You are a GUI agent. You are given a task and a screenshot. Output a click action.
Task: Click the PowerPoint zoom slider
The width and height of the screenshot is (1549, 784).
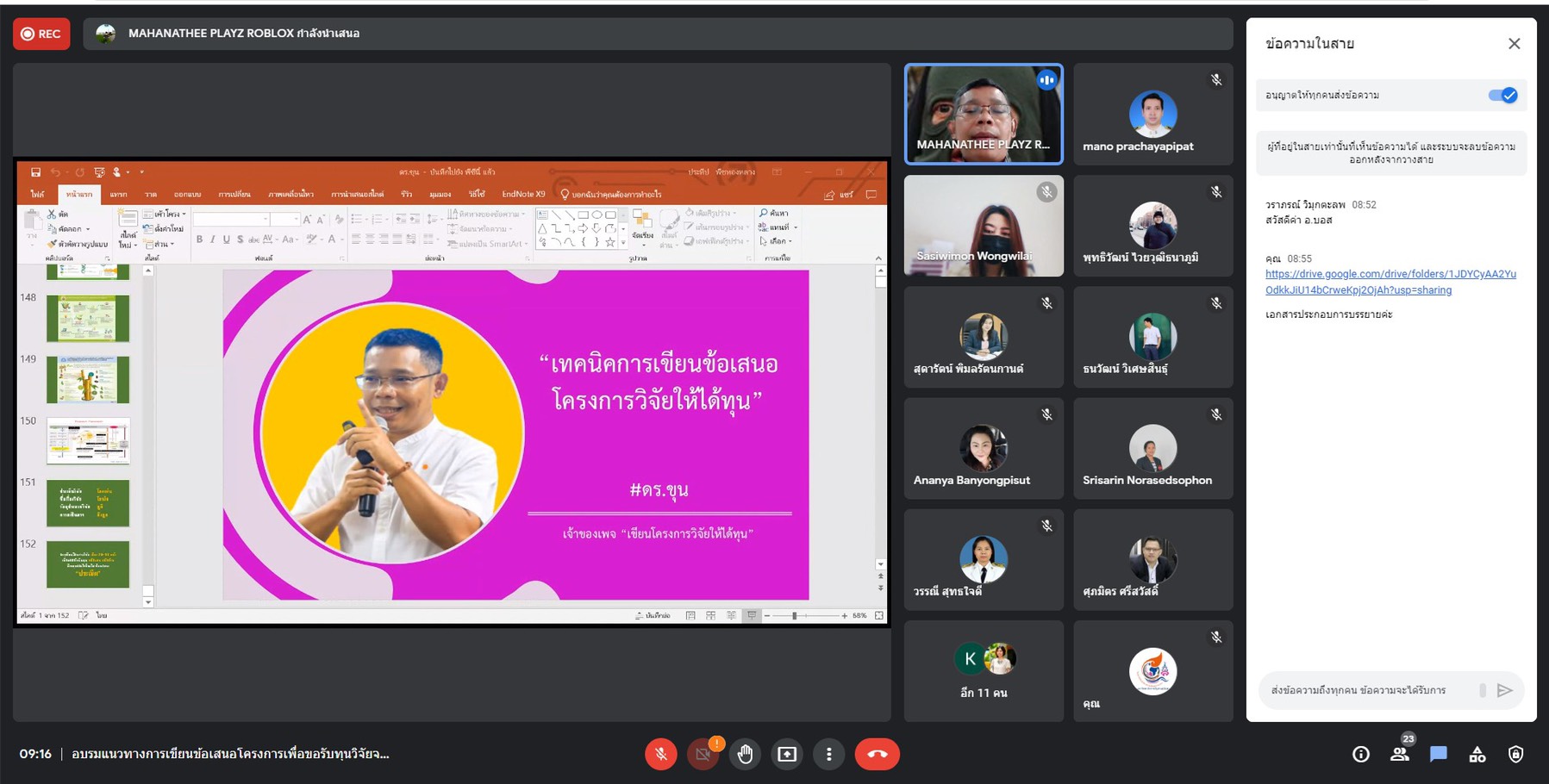[x=795, y=615]
